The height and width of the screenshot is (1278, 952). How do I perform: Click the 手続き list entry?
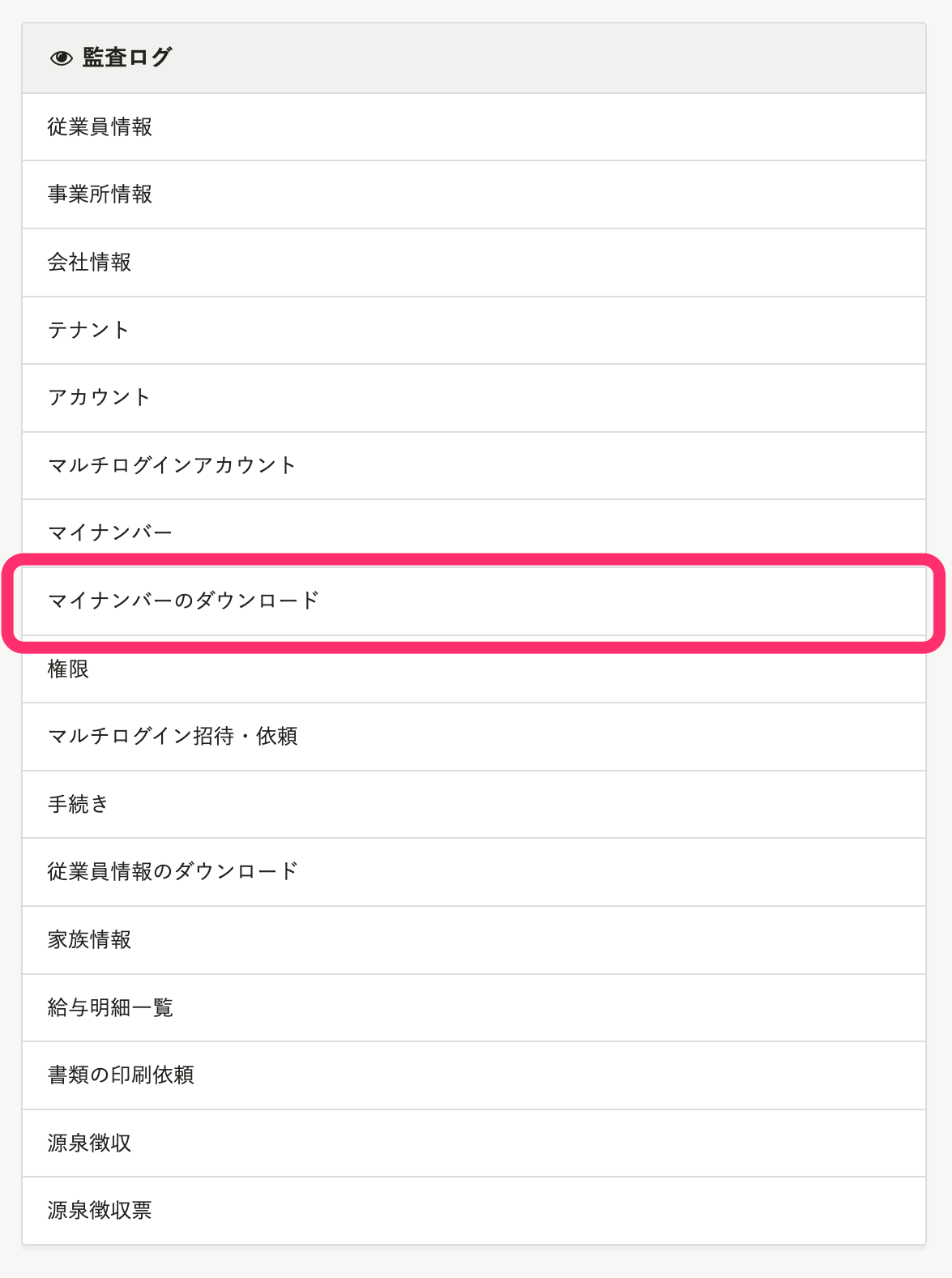point(474,804)
